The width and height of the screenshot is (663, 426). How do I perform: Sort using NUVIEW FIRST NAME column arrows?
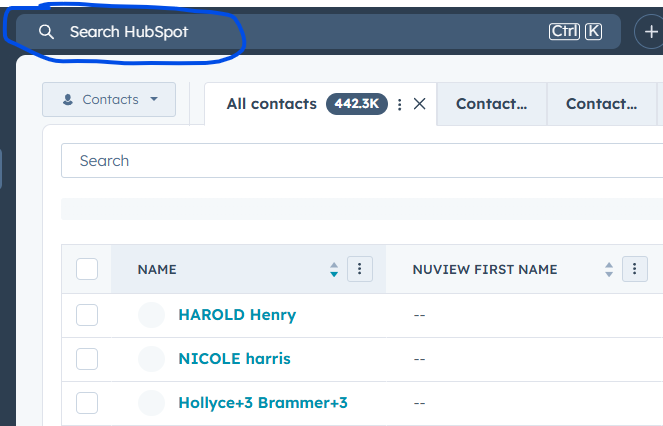pos(609,269)
